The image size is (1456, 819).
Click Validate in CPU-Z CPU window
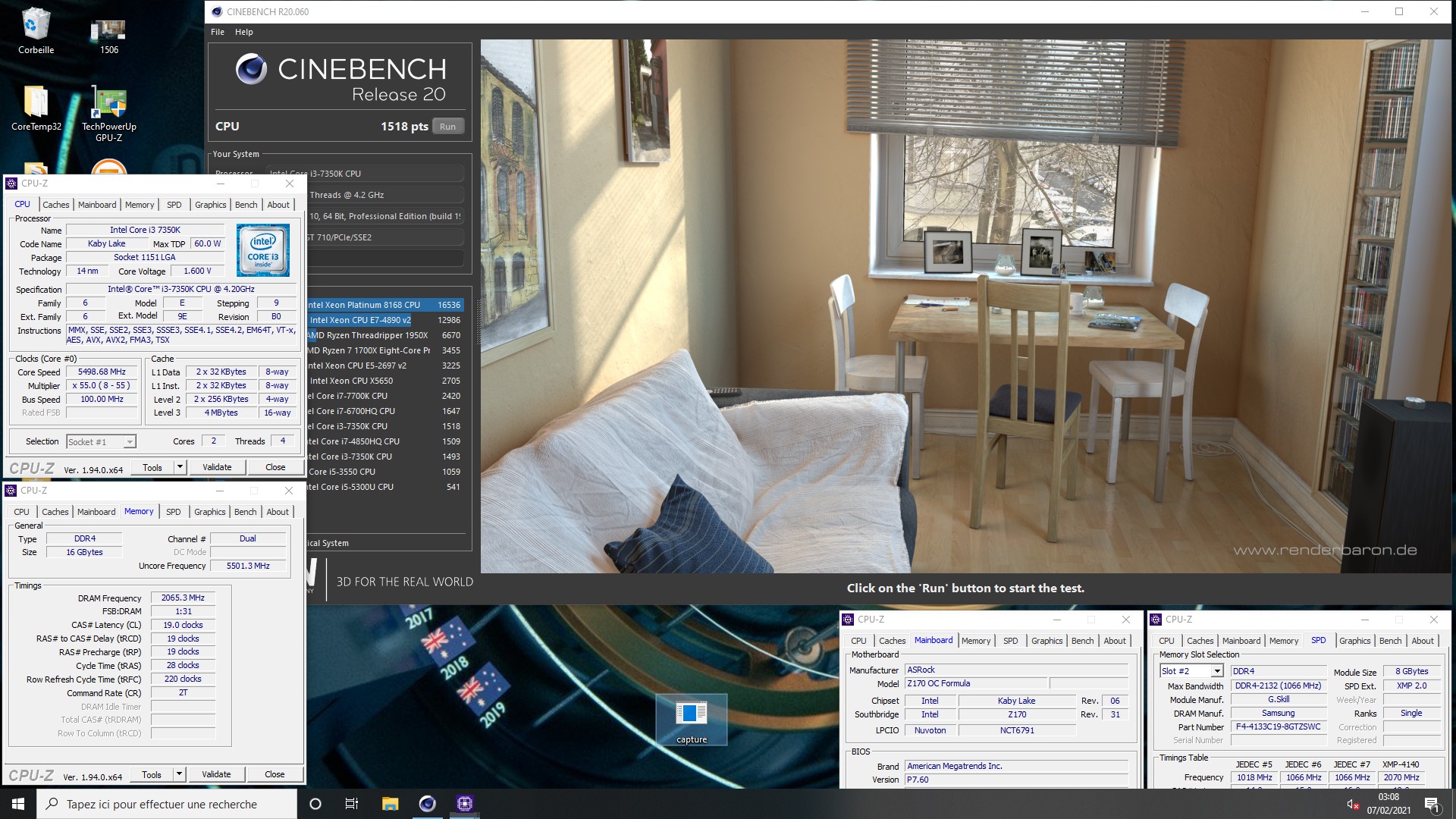pos(217,467)
